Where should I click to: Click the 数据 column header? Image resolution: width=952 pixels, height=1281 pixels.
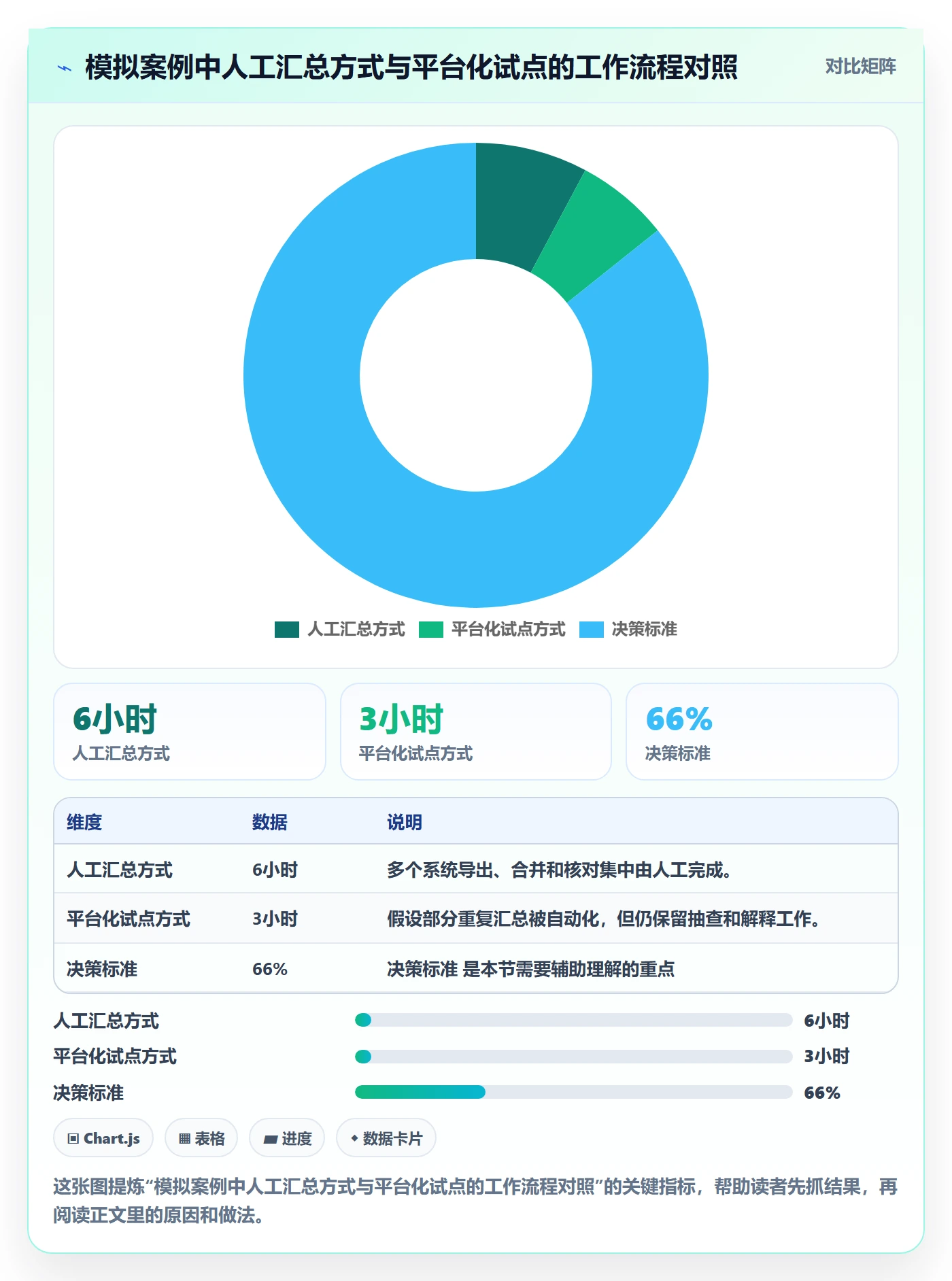pos(269,822)
